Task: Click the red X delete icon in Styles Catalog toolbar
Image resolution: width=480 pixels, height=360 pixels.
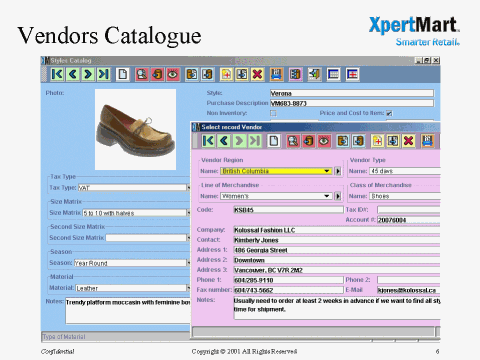Action: coord(257,74)
